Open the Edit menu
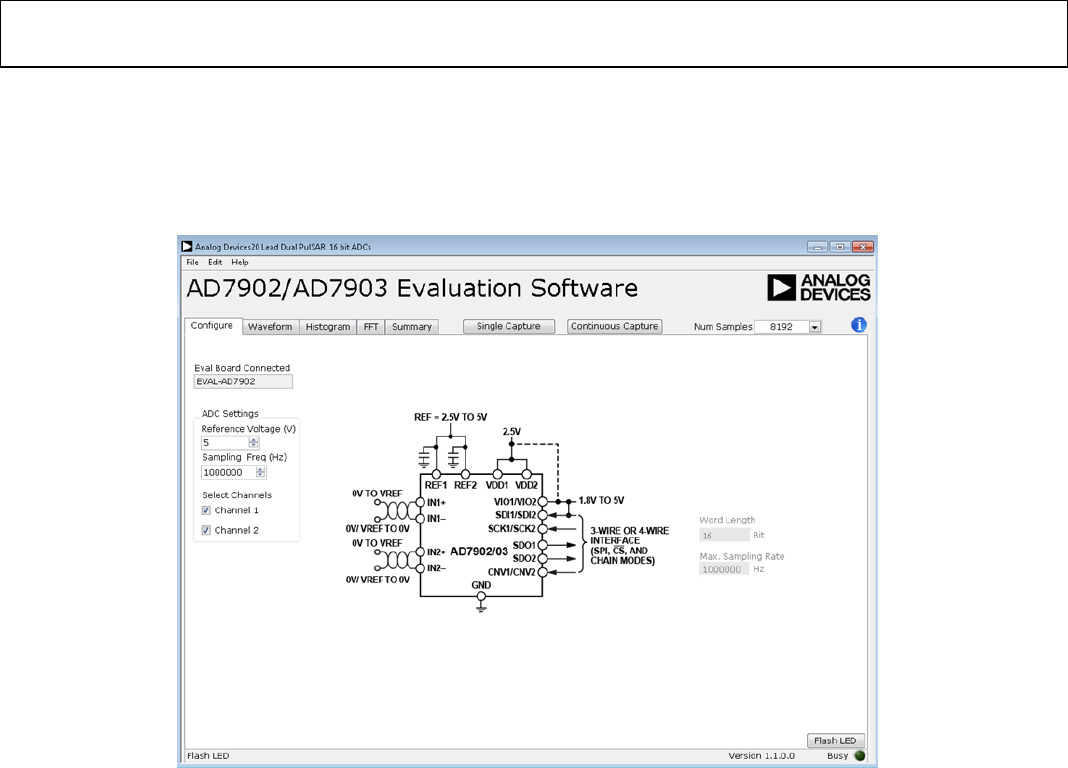This screenshot has width=1068, height=768. click(x=214, y=262)
